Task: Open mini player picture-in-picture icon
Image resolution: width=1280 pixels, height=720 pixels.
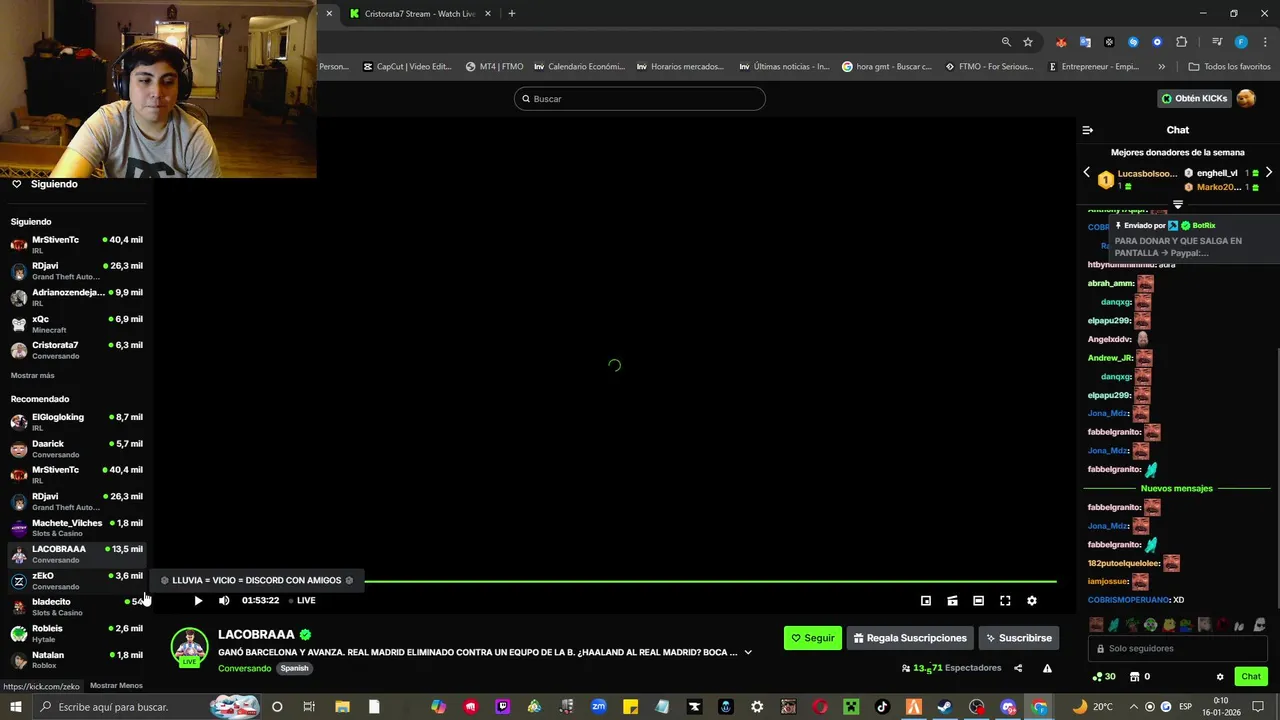Action: coord(926,600)
